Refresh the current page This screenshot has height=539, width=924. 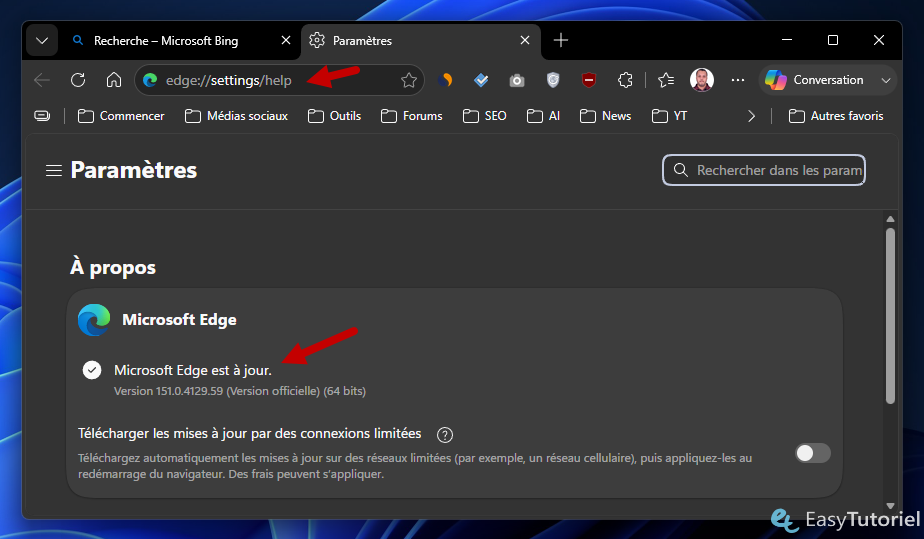tap(78, 80)
